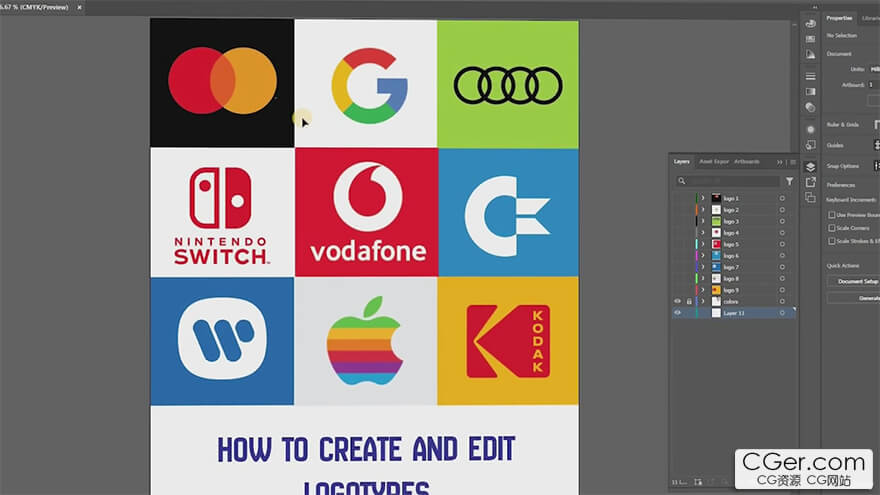Toggle visibility eye of colors layer

[677, 301]
